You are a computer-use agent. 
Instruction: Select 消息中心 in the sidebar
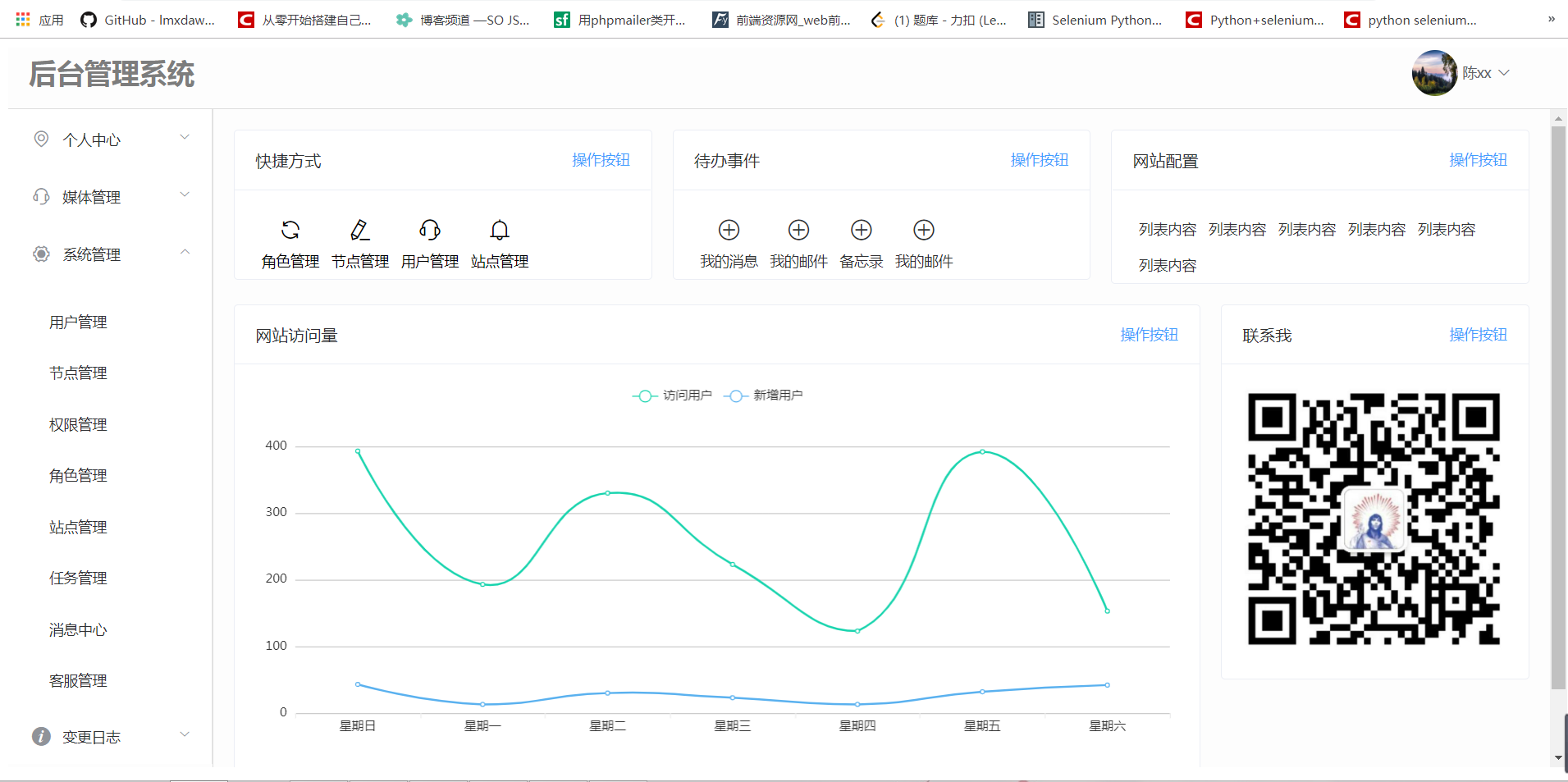tap(78, 630)
